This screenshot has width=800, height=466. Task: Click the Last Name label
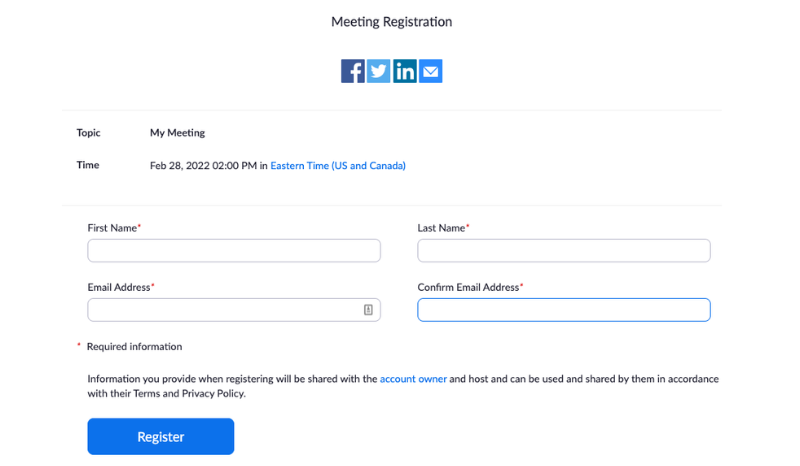click(442, 228)
